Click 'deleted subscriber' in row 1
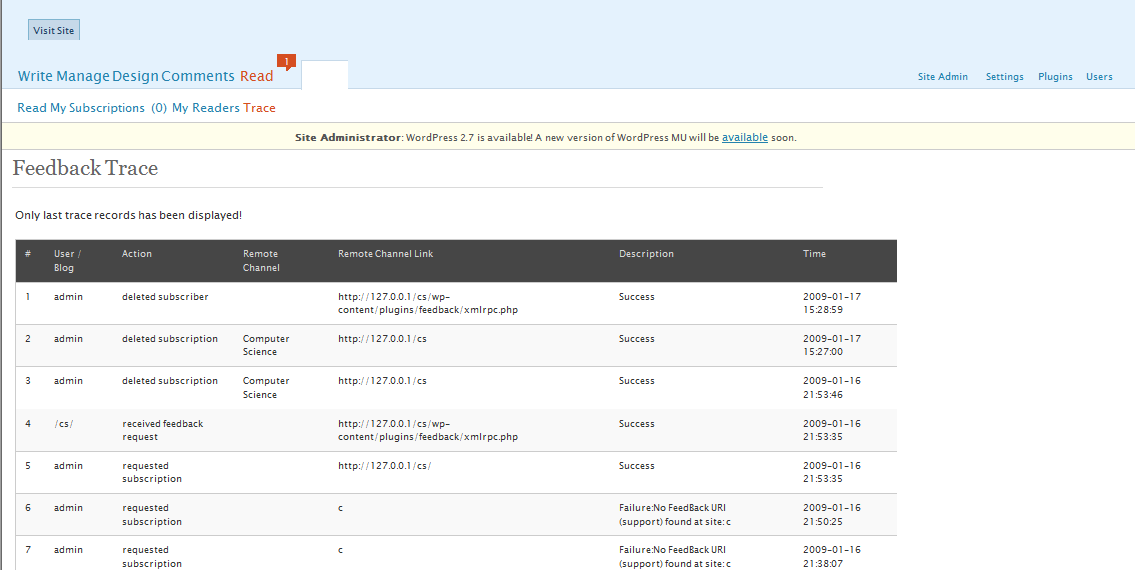The width and height of the screenshot is (1137, 570). (x=165, y=297)
